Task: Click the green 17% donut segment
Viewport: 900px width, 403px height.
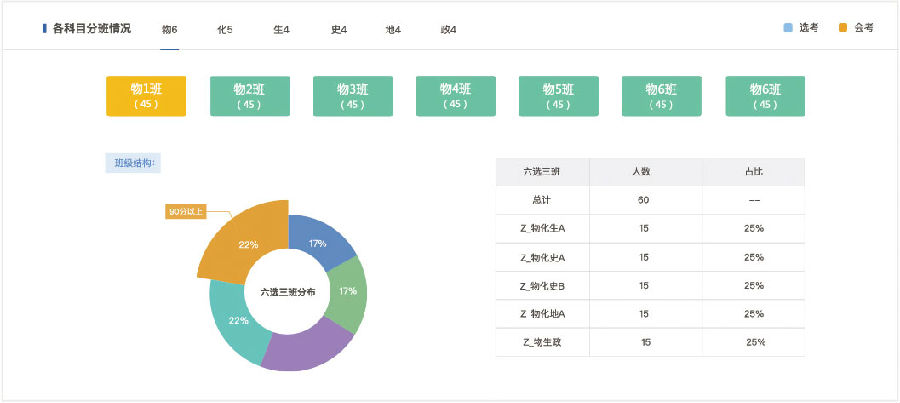Action: [348, 291]
